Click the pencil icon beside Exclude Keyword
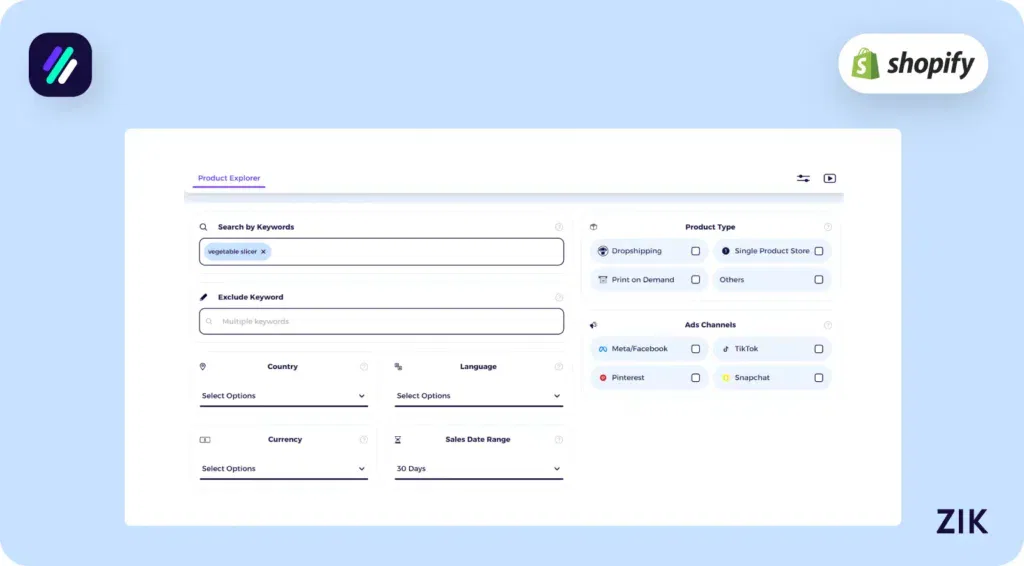 pos(203,297)
